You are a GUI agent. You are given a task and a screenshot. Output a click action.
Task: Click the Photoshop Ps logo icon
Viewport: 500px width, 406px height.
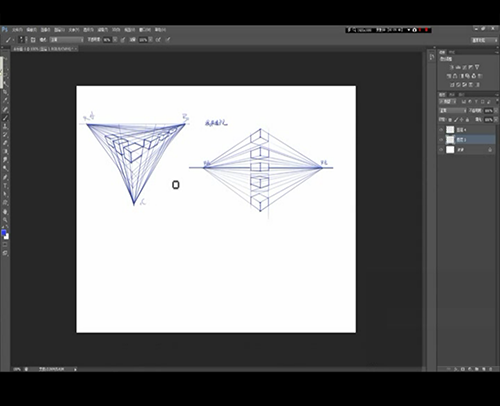click(4, 30)
